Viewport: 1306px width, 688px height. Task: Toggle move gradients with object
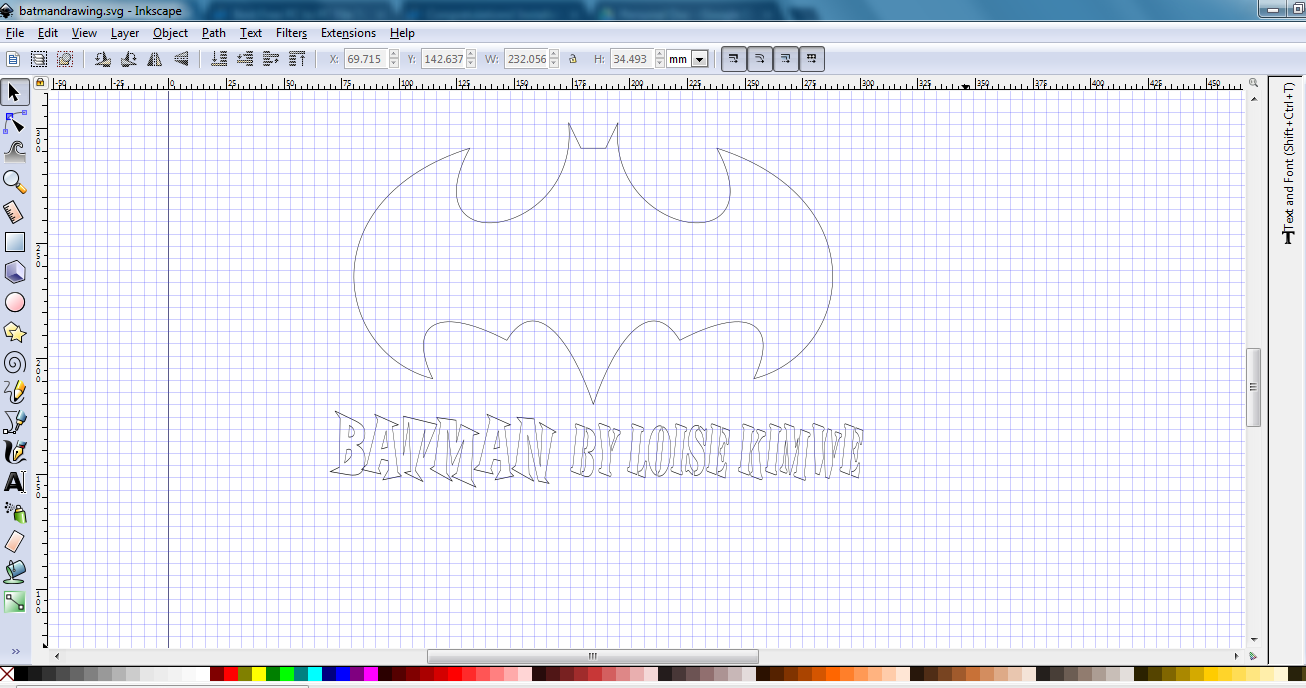[x=786, y=59]
